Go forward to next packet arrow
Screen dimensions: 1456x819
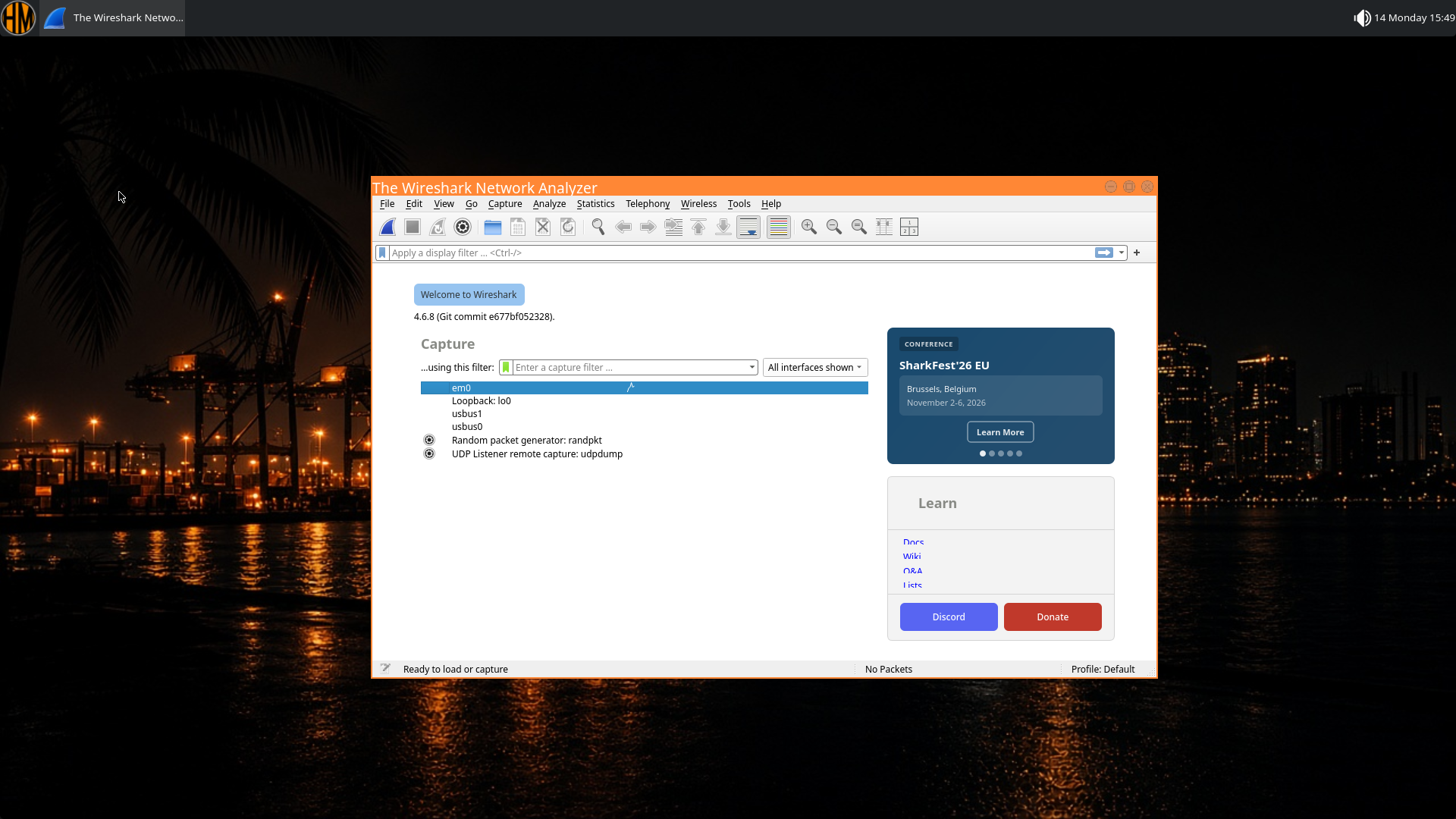pyautogui.click(x=648, y=227)
